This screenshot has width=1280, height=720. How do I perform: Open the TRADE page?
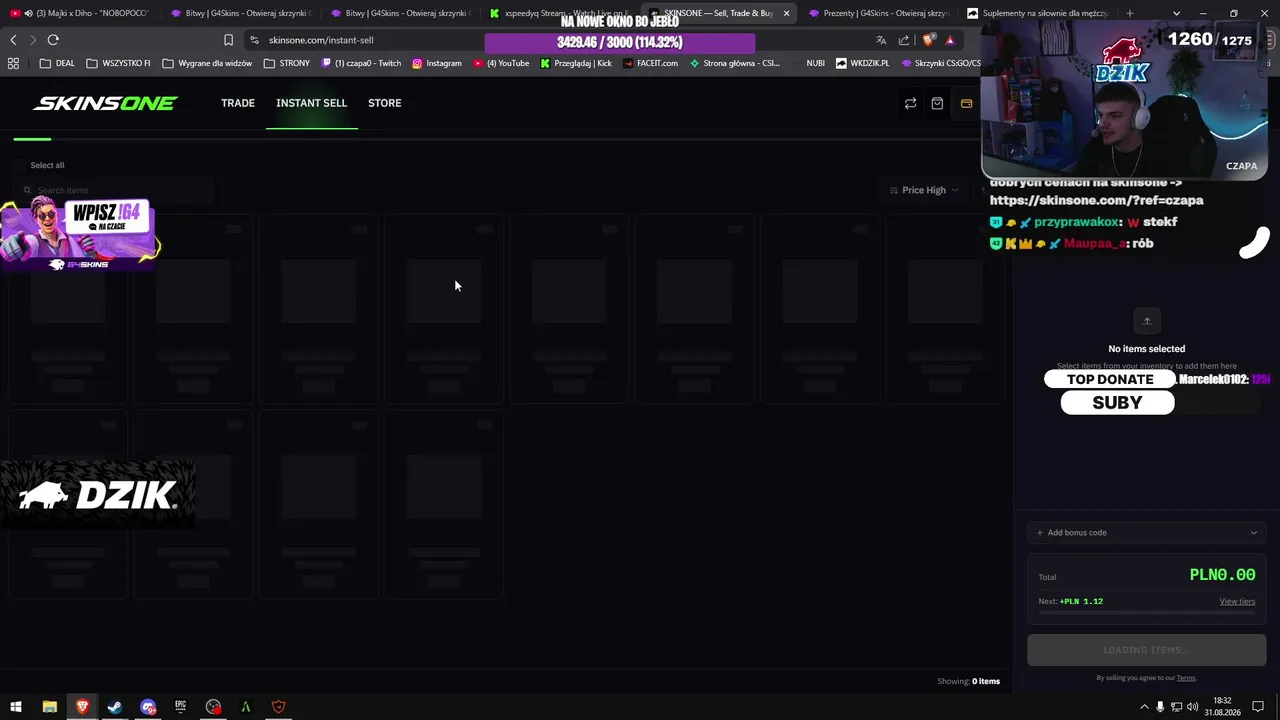[238, 103]
